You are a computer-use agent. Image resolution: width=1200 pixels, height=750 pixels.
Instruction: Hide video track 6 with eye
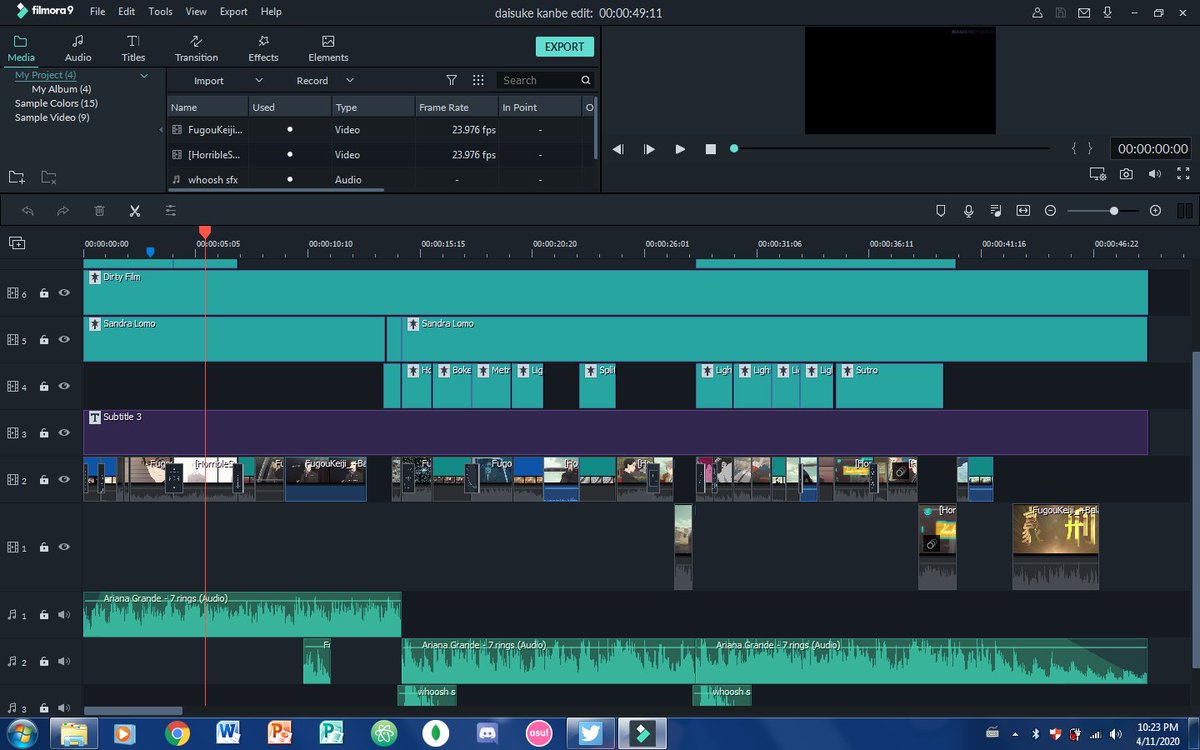click(x=64, y=293)
